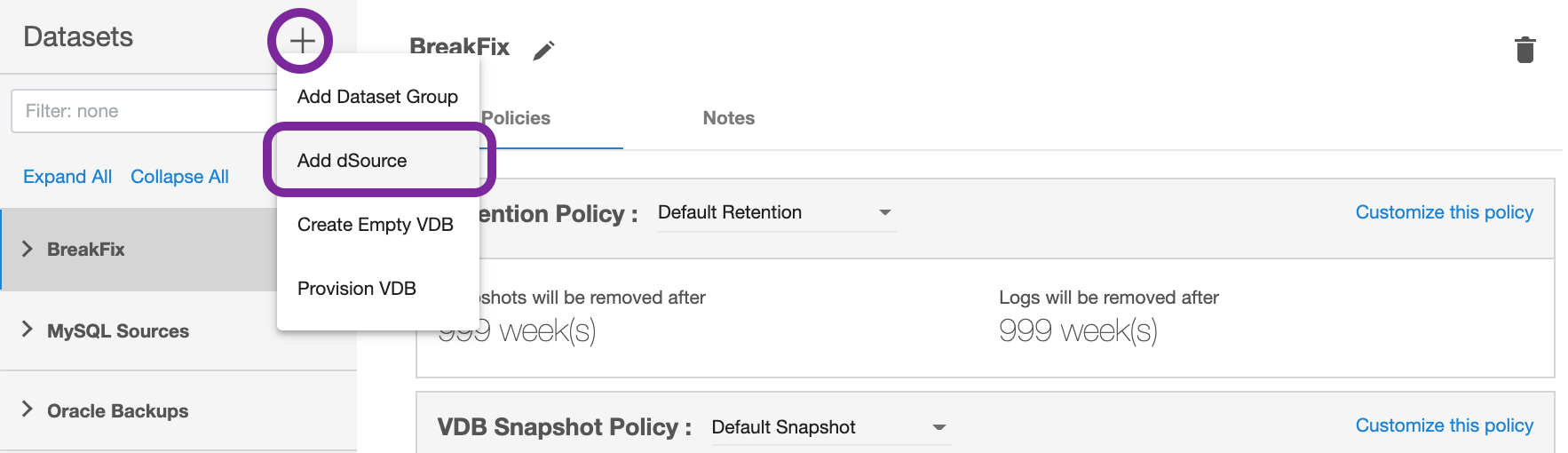The image size is (1568, 453).
Task: Click Customize this policy for Retention Policy
Action: tap(1444, 212)
